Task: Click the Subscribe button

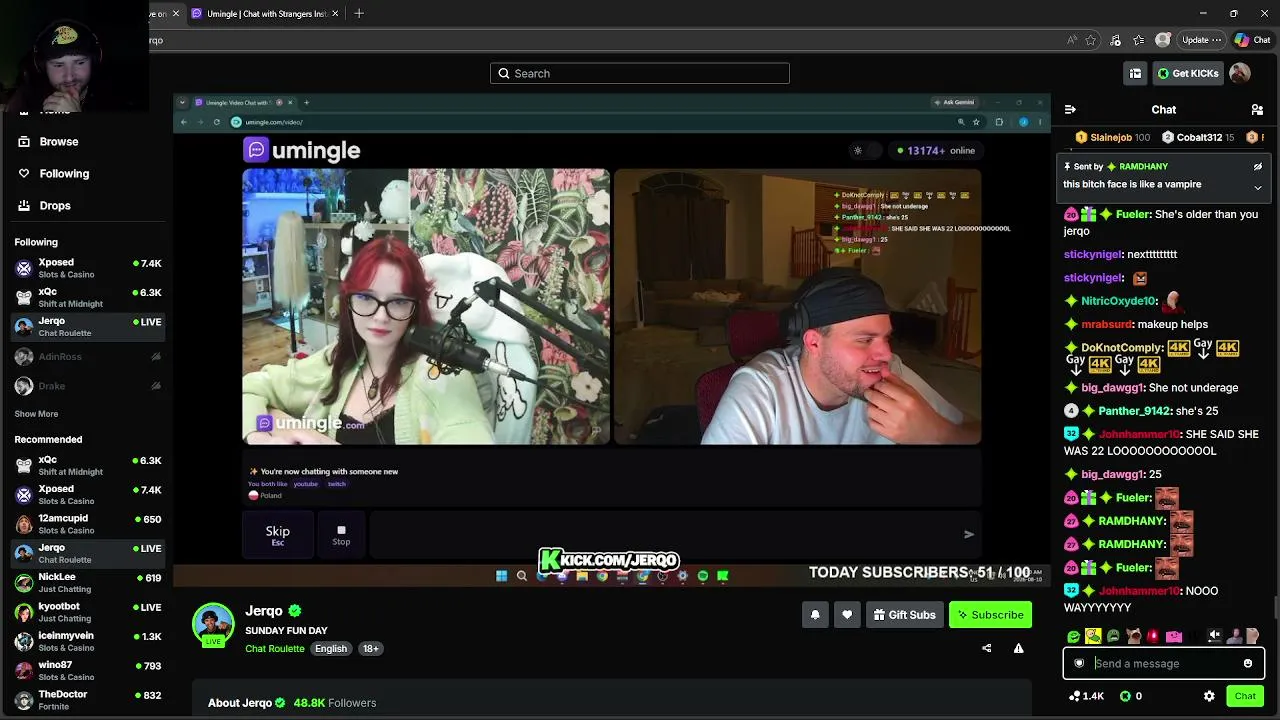Action: (990, 615)
